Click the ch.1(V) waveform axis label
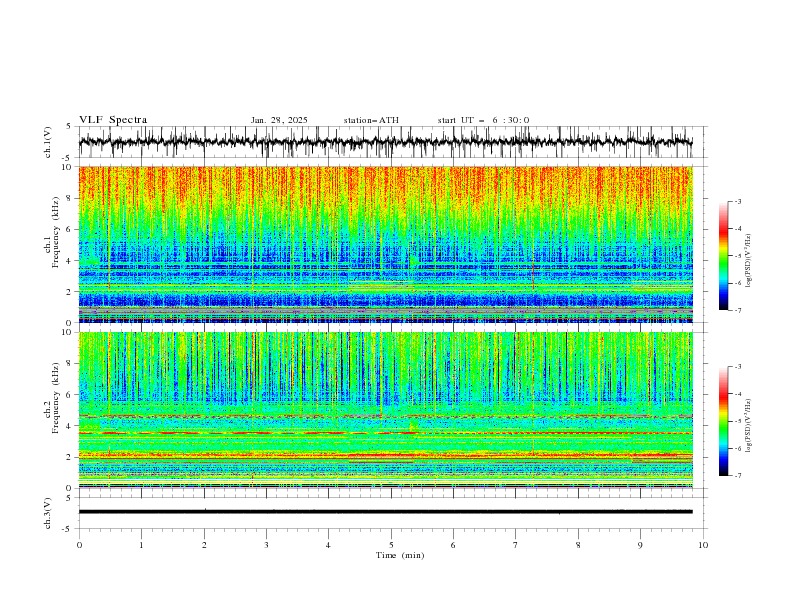This screenshot has width=792, height=612. pyautogui.click(x=48, y=142)
